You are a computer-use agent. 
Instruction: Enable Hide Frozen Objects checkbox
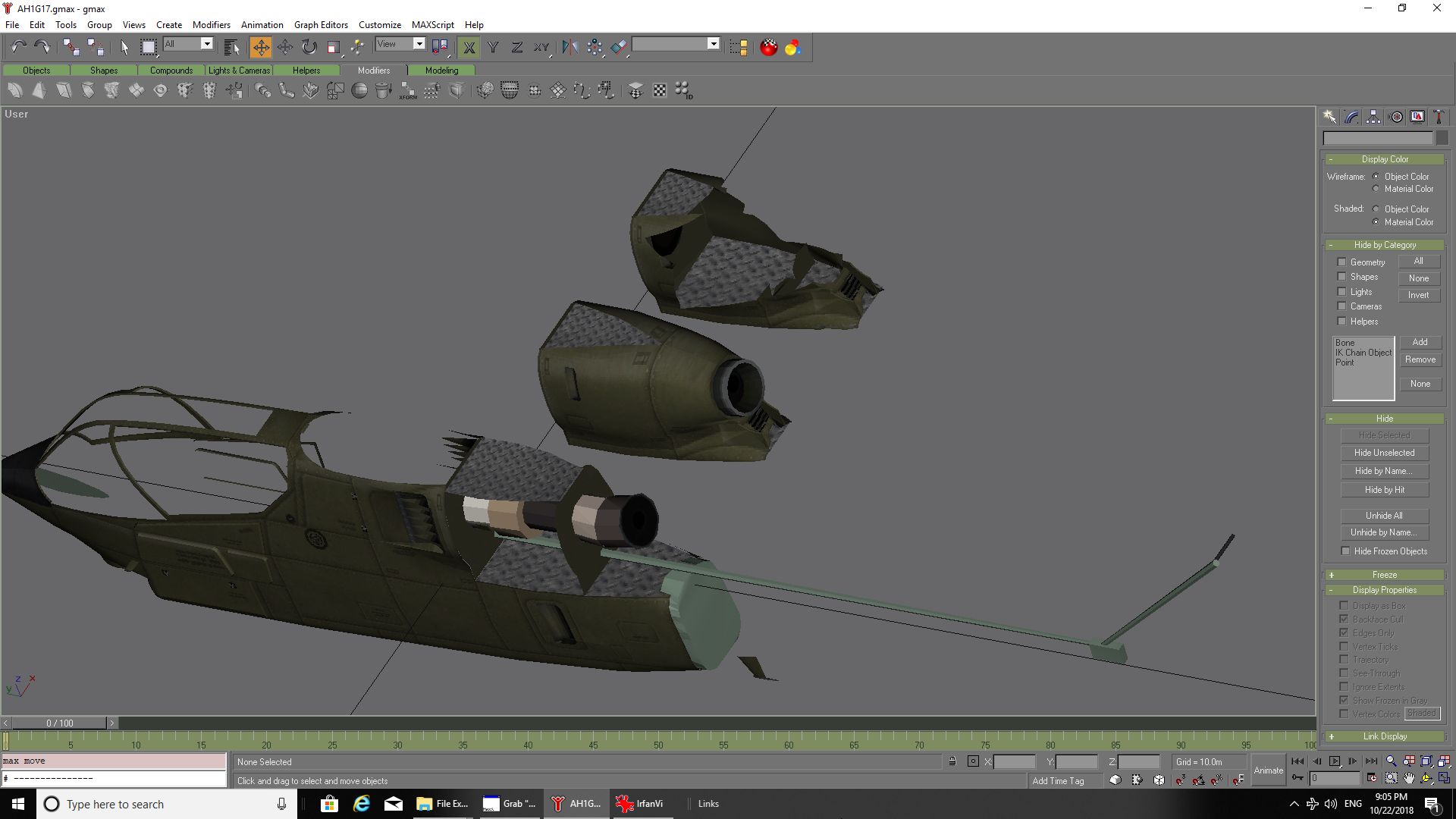pos(1345,551)
